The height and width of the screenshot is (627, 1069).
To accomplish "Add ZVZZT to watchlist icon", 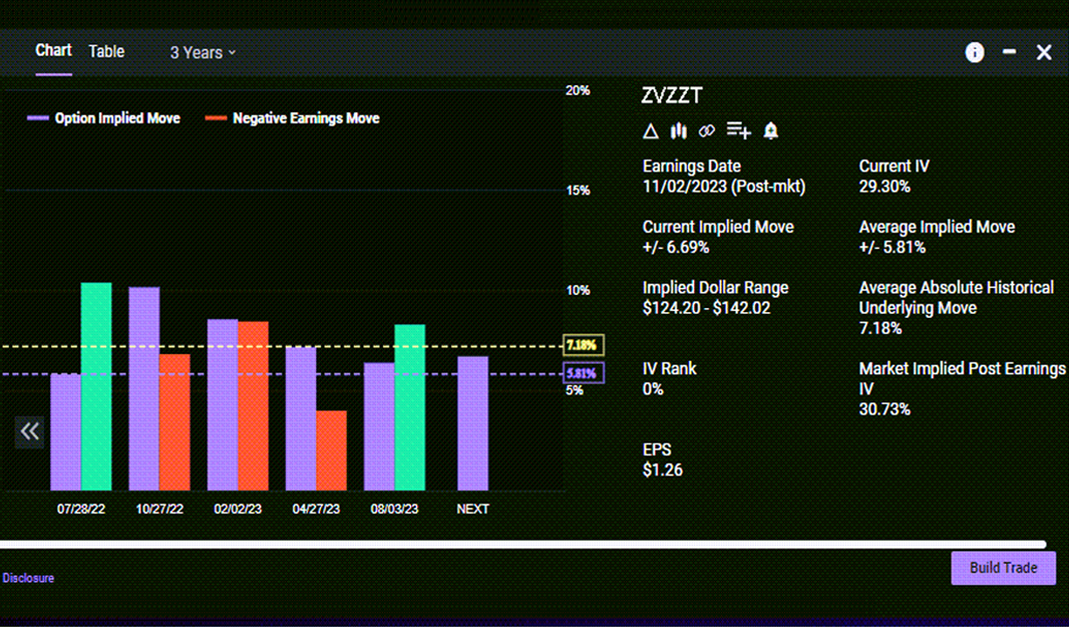I will (739, 131).
